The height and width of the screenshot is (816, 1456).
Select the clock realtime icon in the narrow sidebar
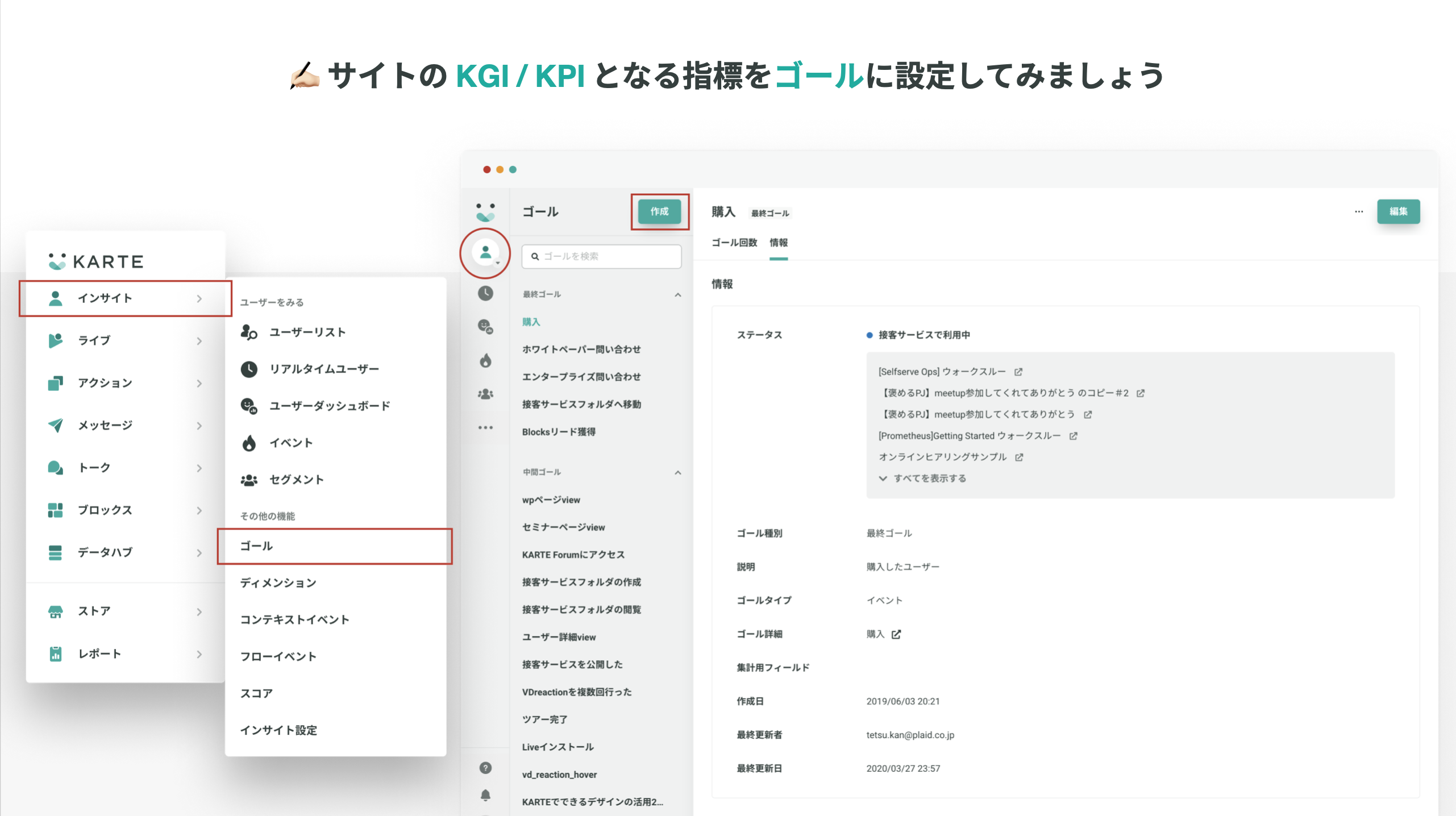pyautogui.click(x=485, y=293)
